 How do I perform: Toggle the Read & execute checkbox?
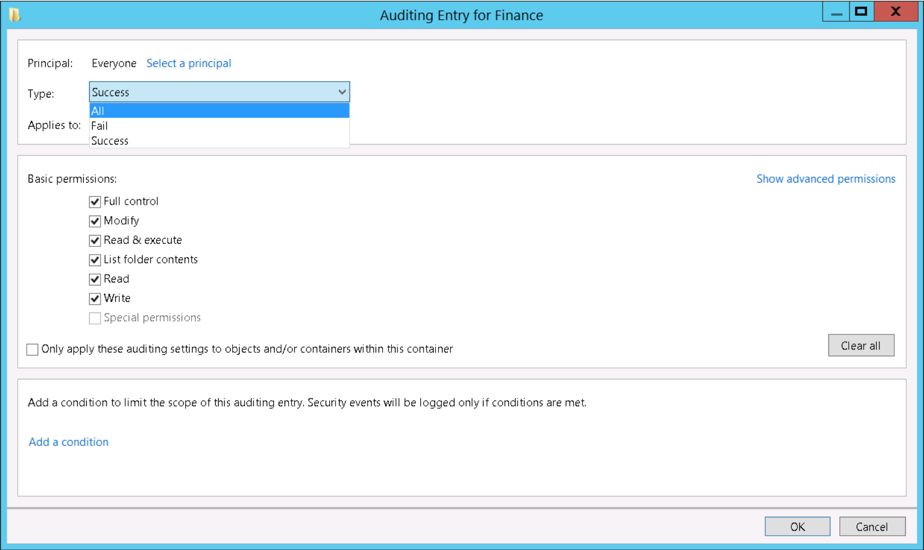(x=95, y=241)
